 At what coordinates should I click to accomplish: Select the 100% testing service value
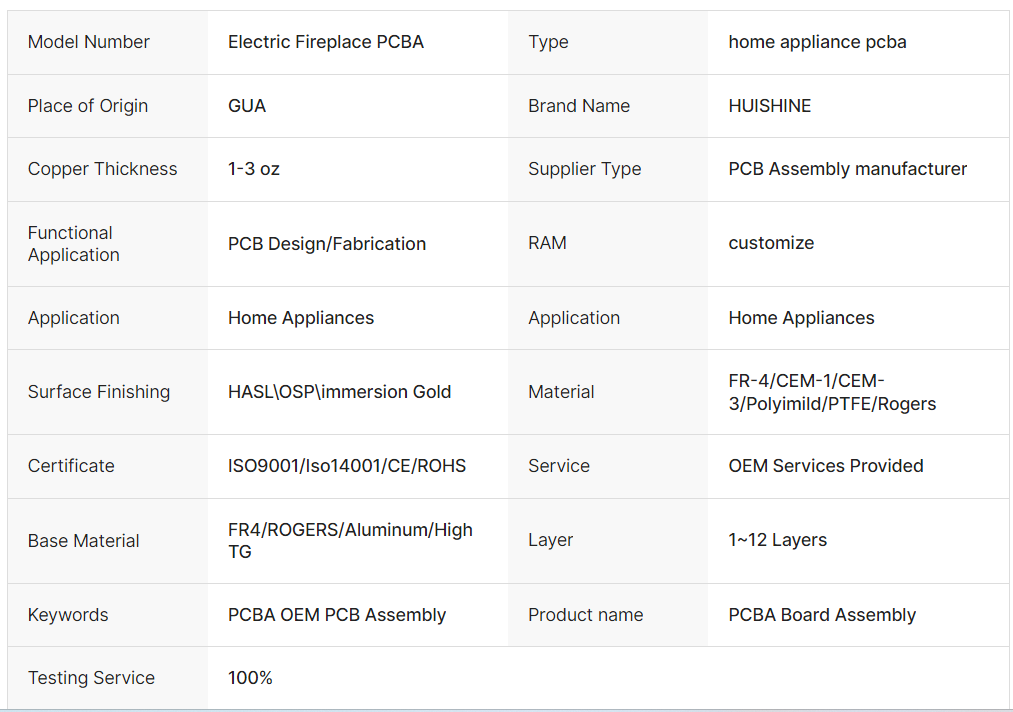[x=250, y=678]
